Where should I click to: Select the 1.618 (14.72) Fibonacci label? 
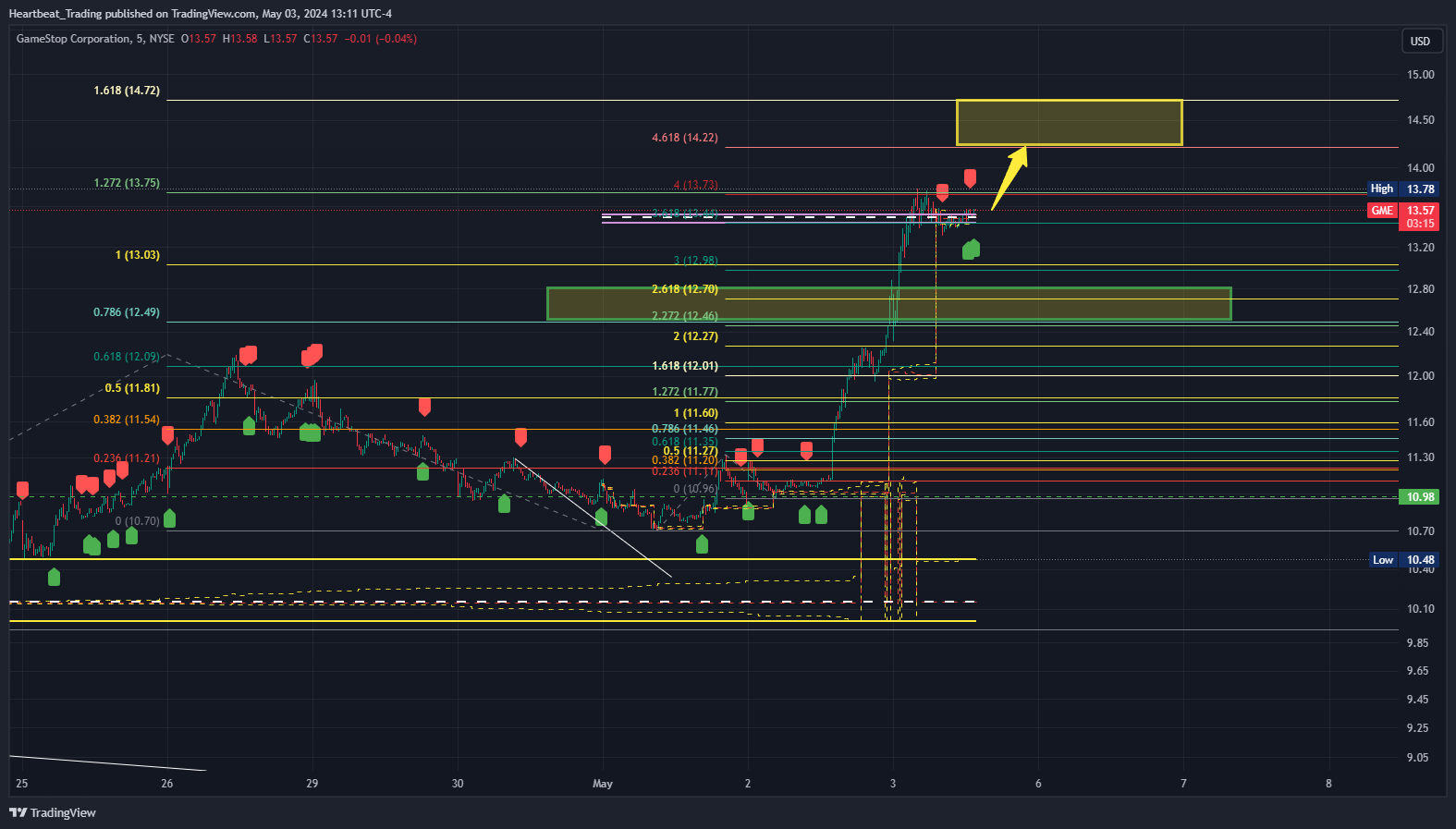click(x=127, y=91)
